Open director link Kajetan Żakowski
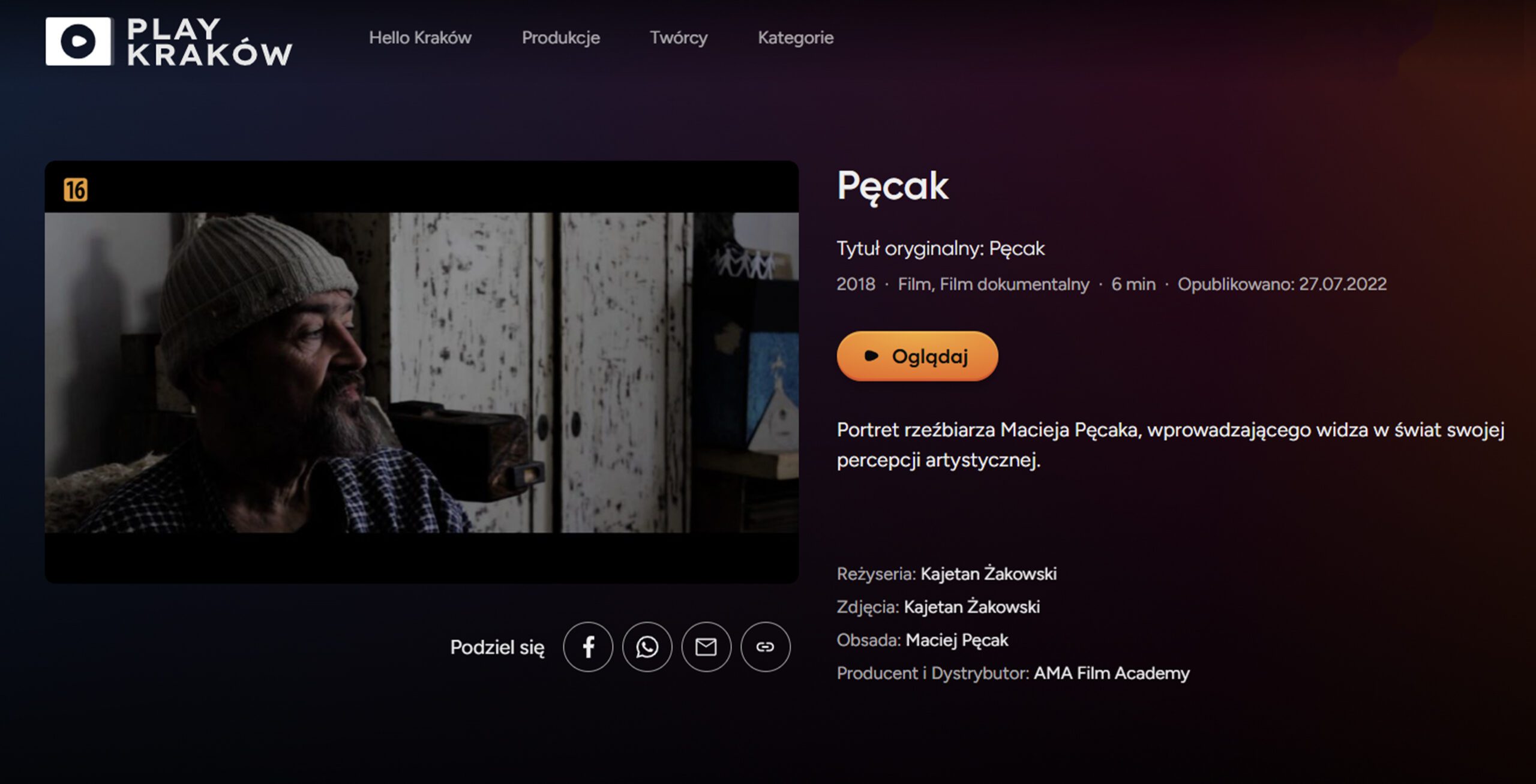Screen dimensions: 1536x784 click(988, 574)
